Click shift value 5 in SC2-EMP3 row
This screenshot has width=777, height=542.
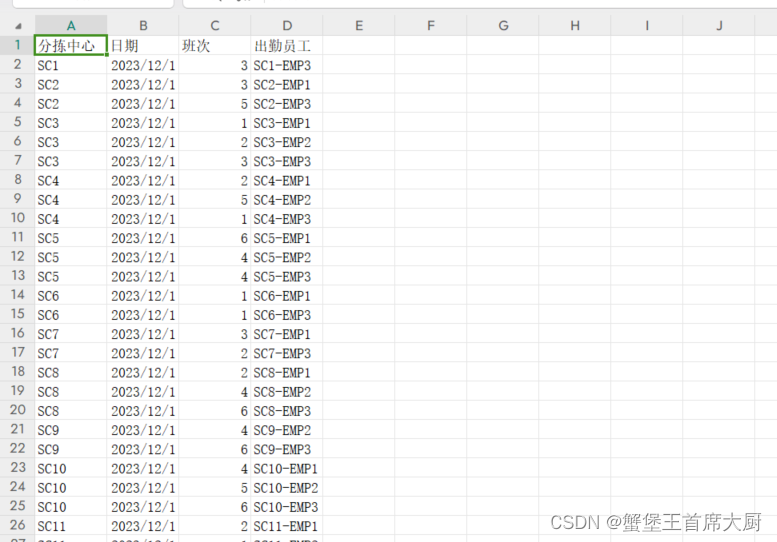[x=215, y=104]
